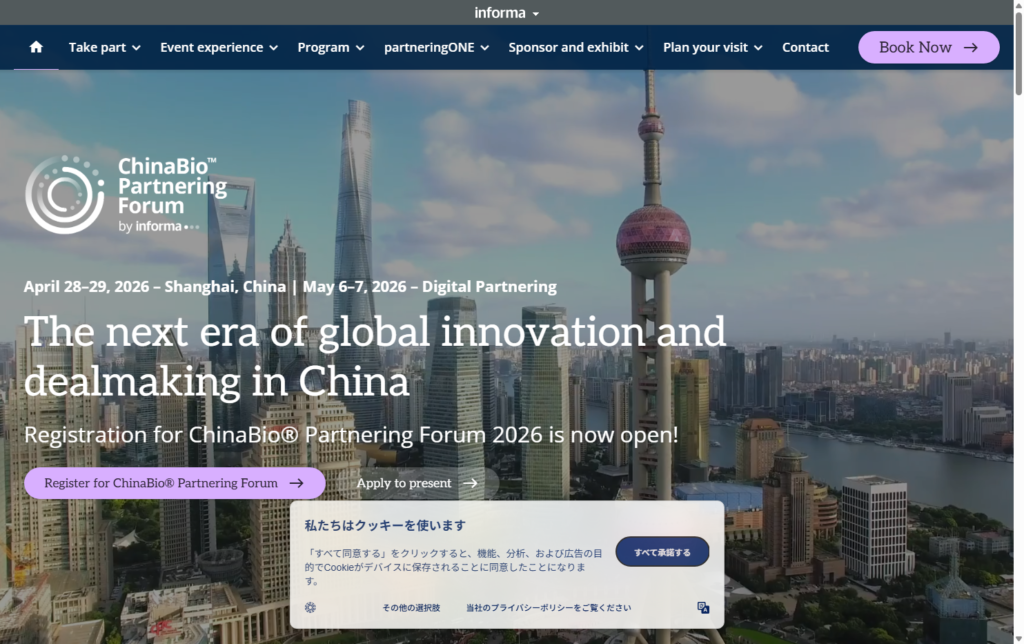This screenshot has width=1024, height=644.
Task: Click the language translate icon in cookie banner
Action: (x=703, y=607)
